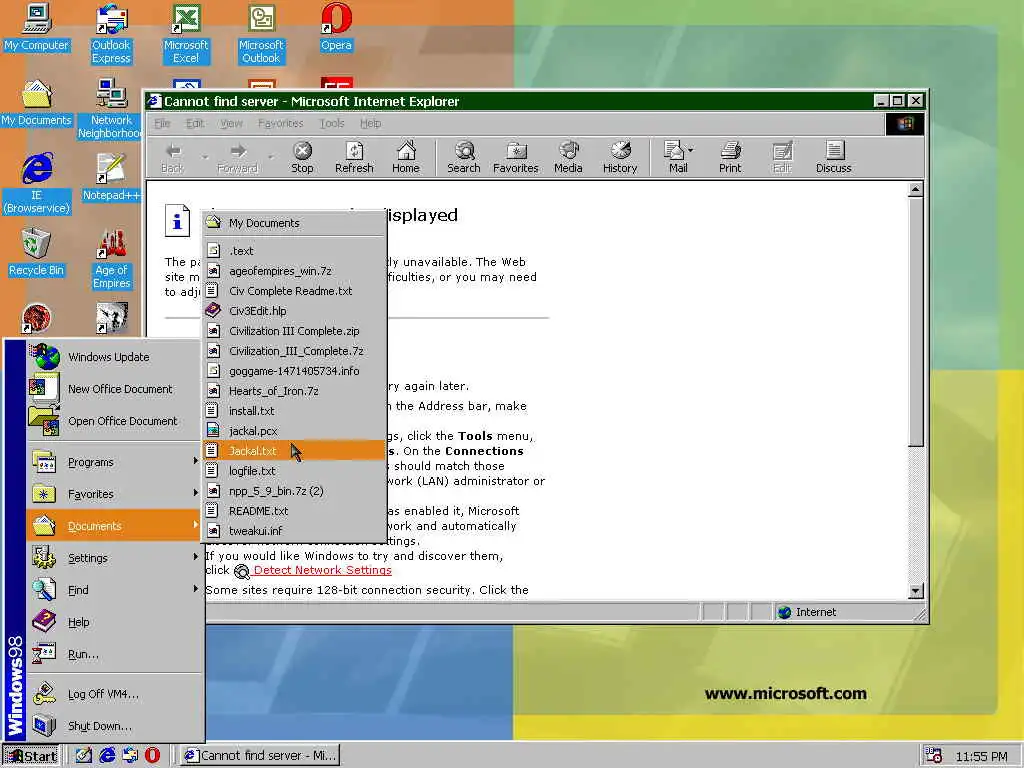This screenshot has width=1024, height=768.
Task: Select the Age of Empires desktop shortcut
Action: [112, 259]
